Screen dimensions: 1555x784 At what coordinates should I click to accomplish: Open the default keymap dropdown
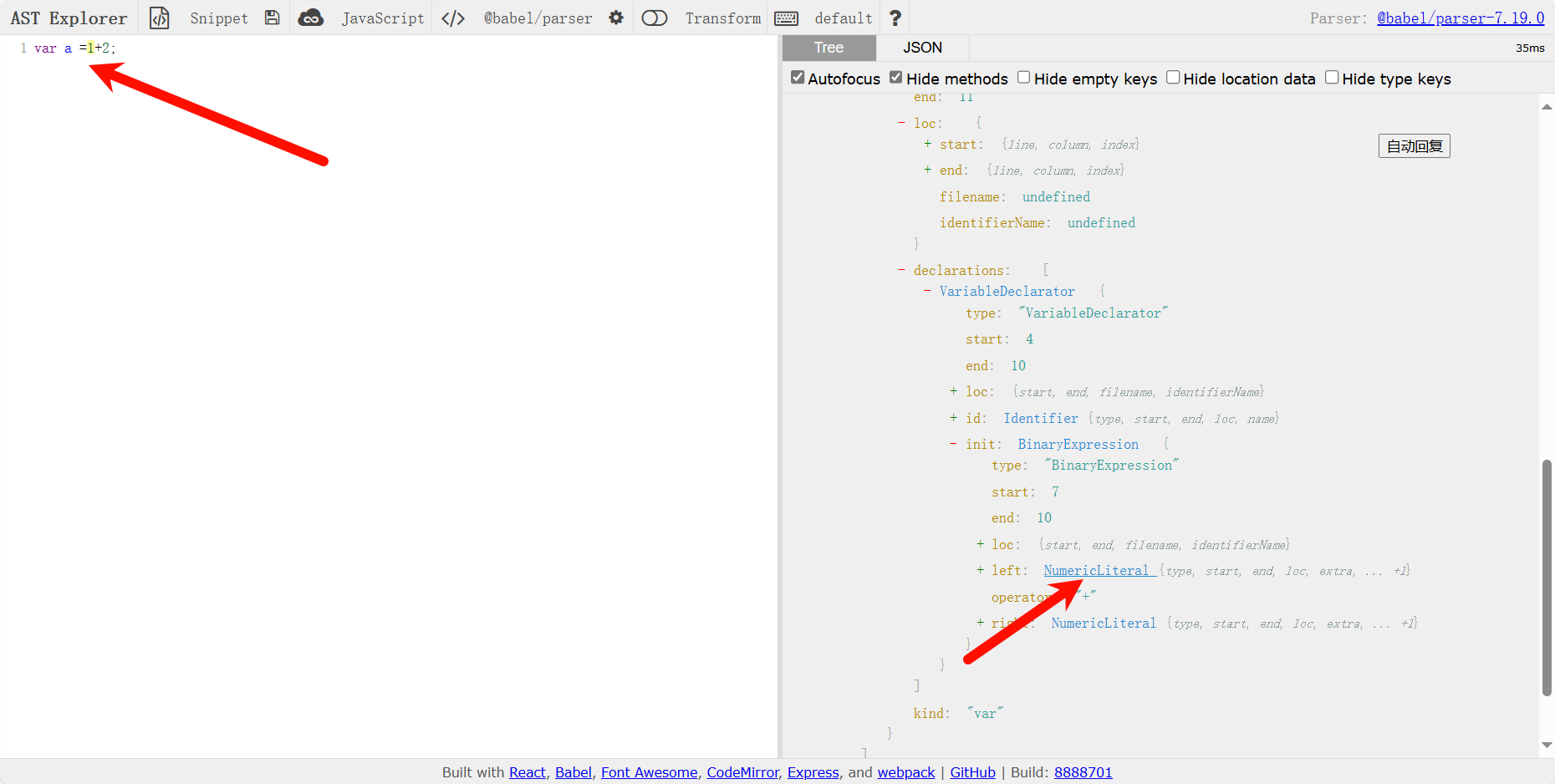(844, 18)
